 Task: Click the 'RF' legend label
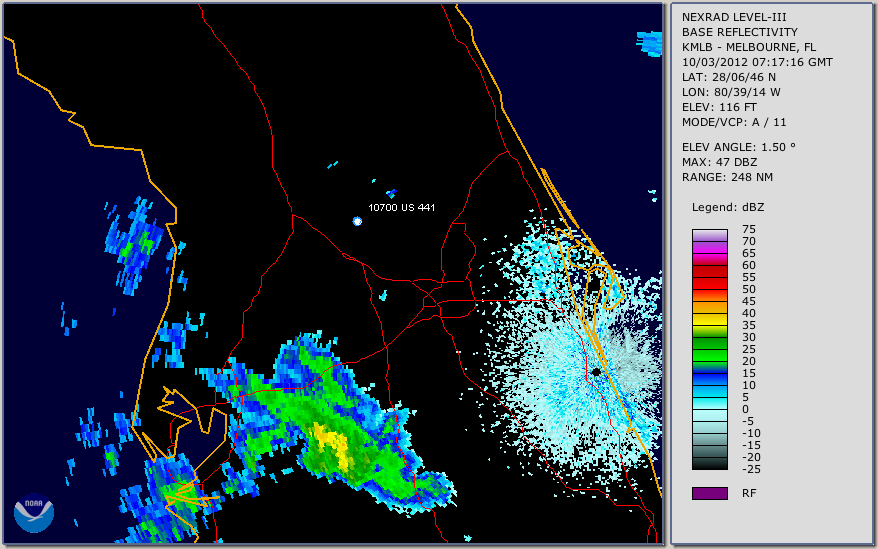749,493
